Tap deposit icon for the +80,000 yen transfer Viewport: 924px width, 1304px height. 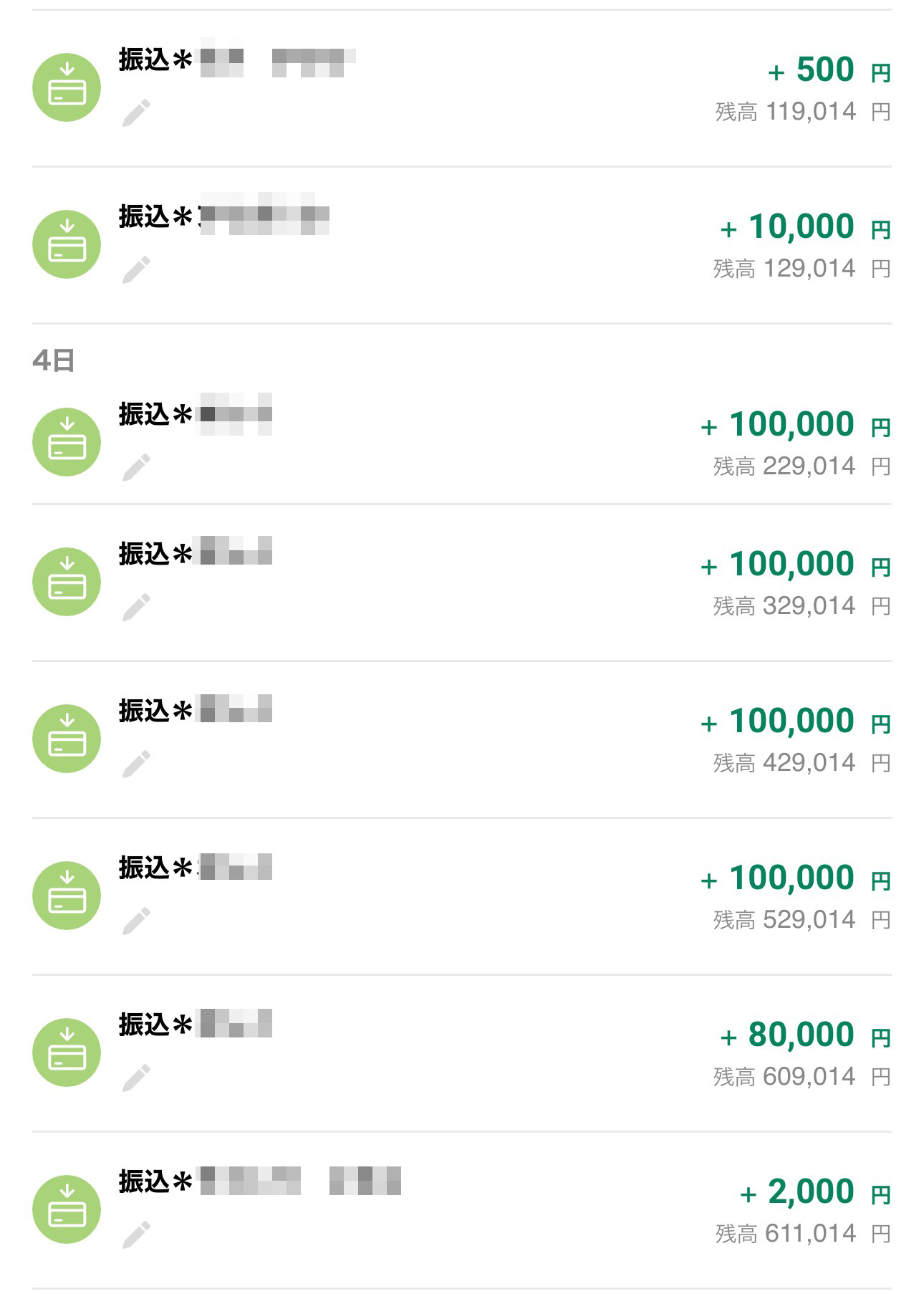click(x=67, y=1053)
